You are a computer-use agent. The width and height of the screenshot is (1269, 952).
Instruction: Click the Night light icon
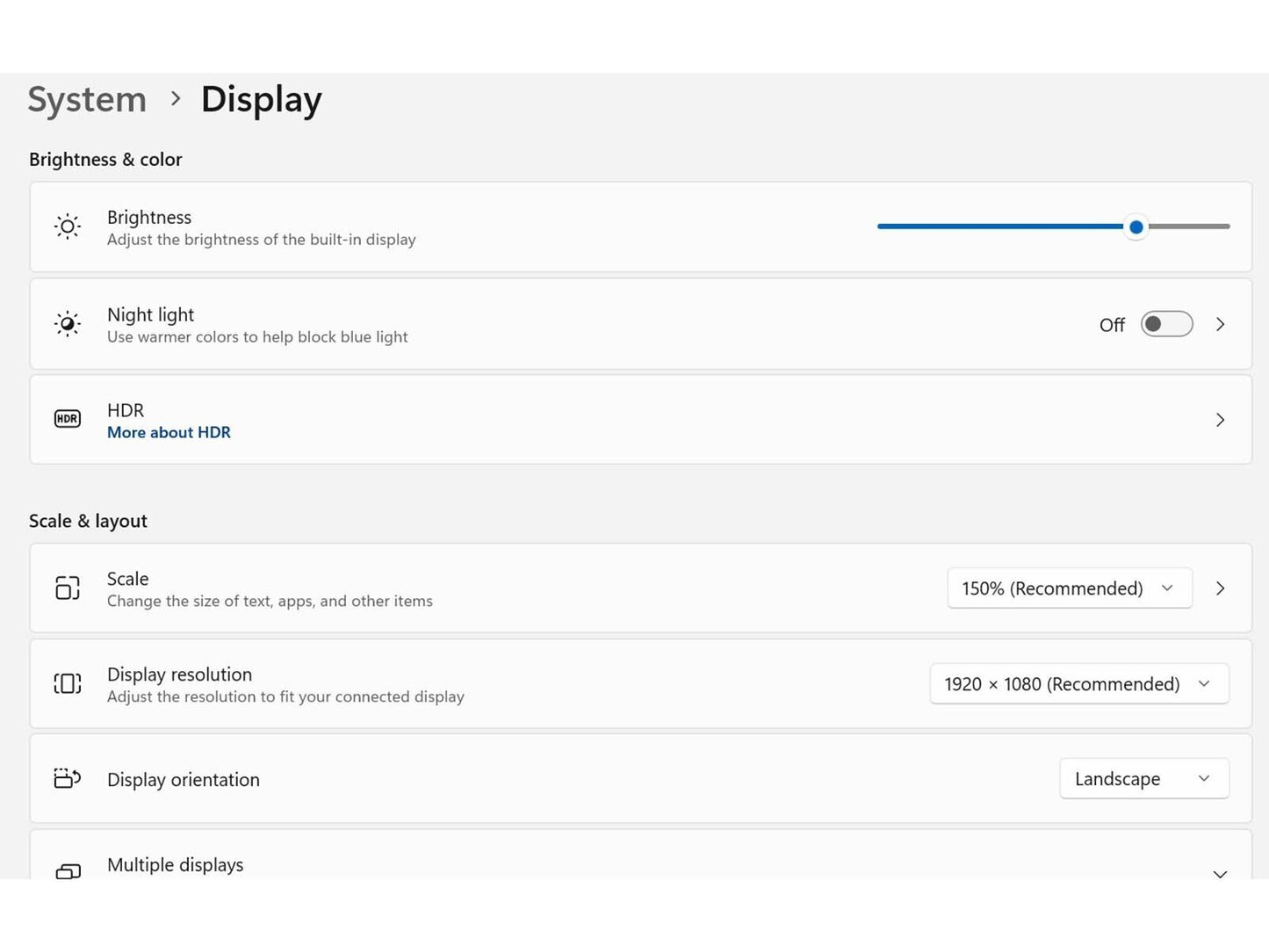pyautogui.click(x=68, y=324)
